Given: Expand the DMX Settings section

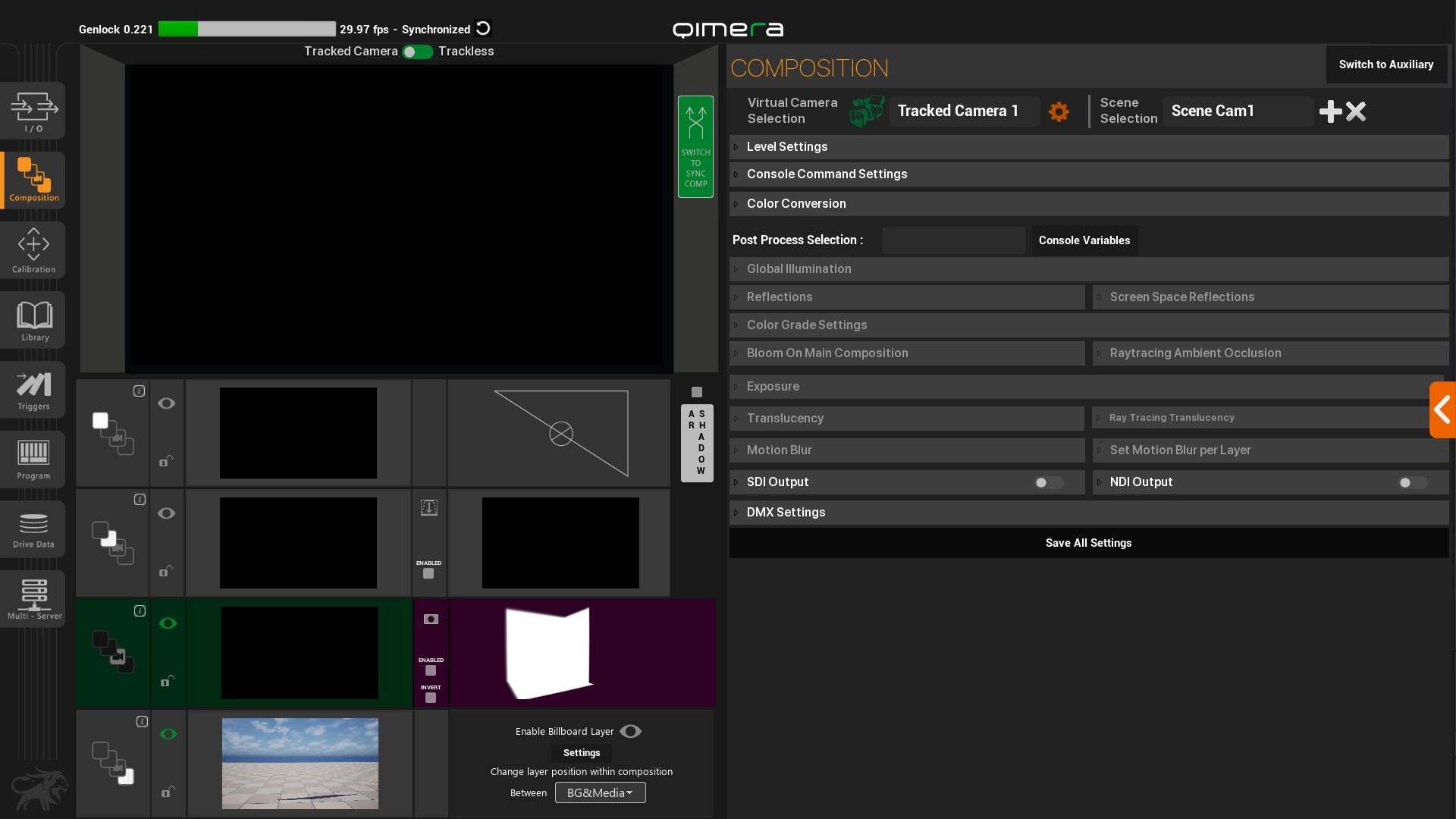Looking at the screenshot, I should coord(786,513).
